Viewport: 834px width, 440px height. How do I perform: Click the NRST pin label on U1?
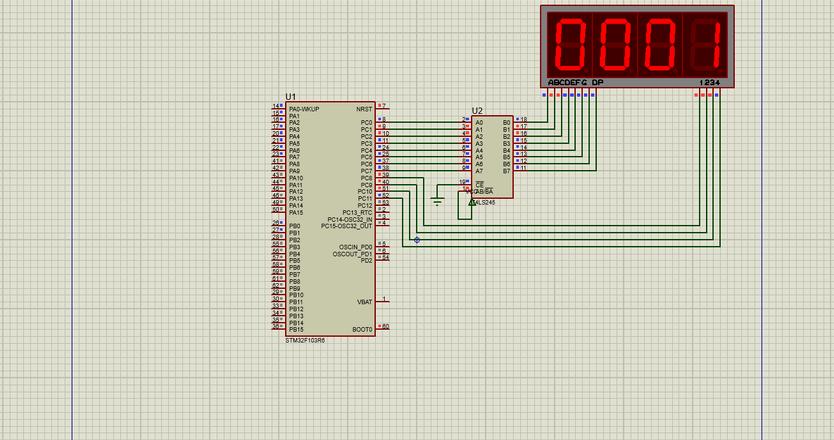(364, 109)
